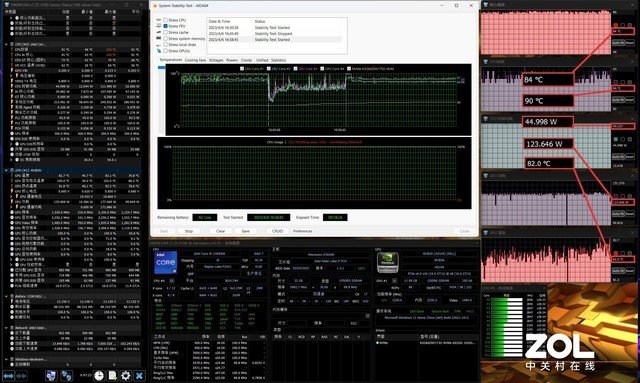Click the Intel Core logo in HWiNFO summary
The height and width of the screenshot is (383, 640).
[x=166, y=263]
